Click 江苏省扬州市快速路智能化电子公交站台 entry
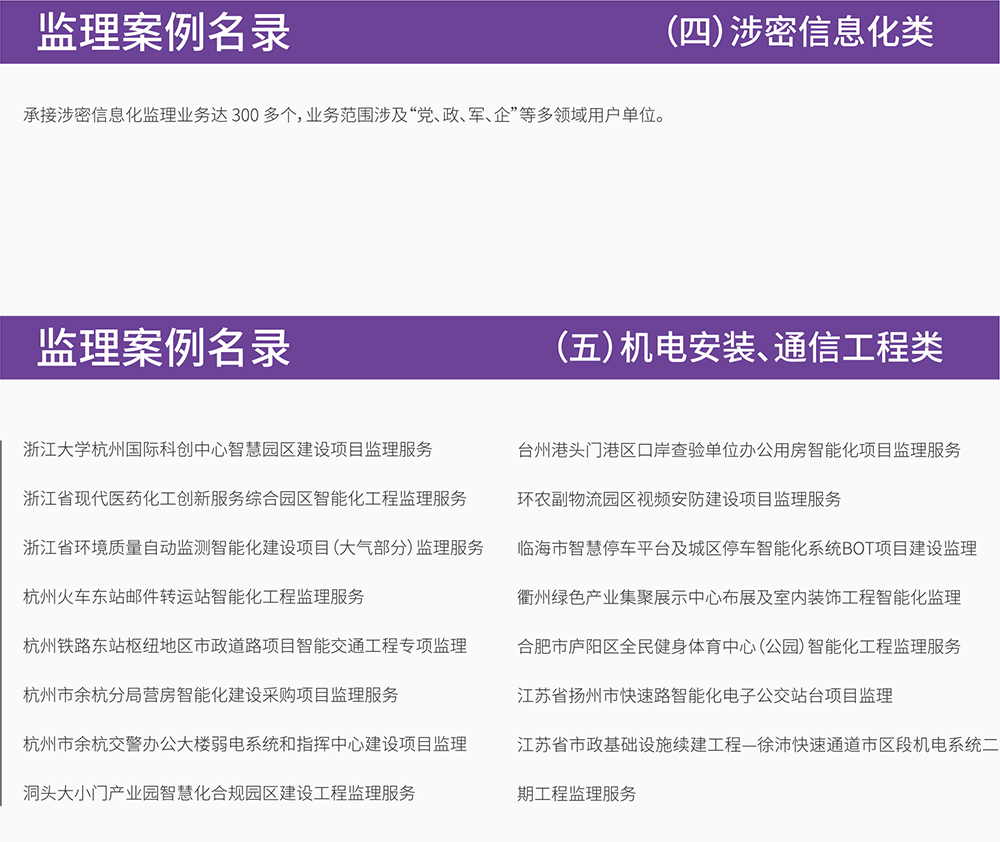 coord(705,695)
